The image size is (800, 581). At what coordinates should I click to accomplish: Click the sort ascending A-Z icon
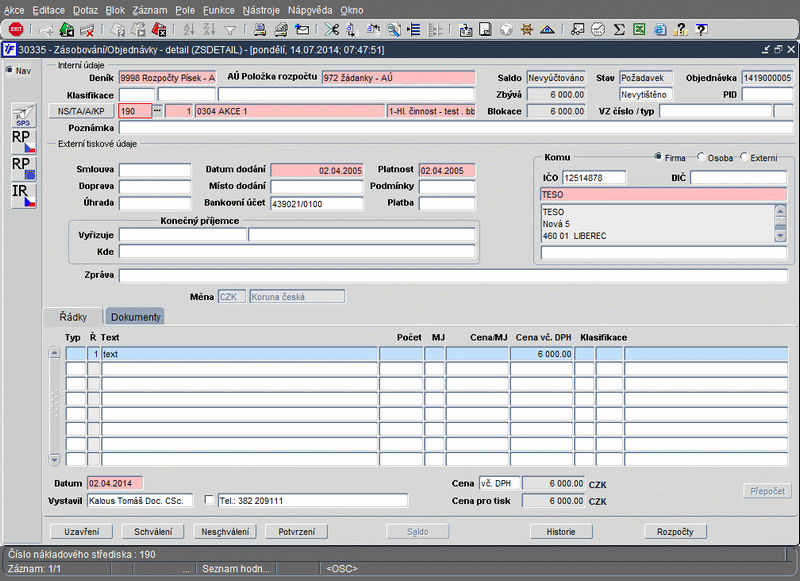coord(189,30)
